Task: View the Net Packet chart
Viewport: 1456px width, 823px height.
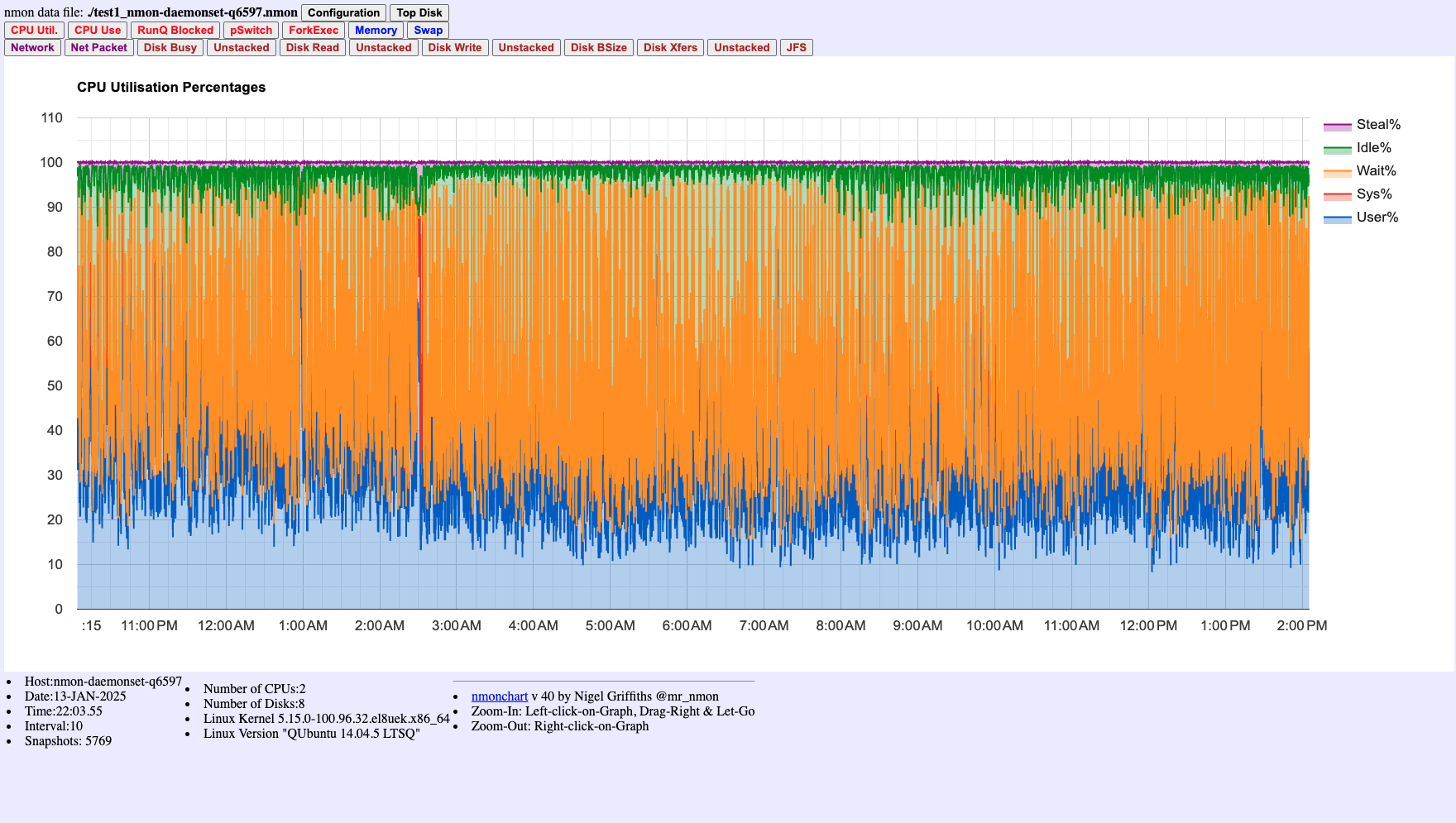Action: [x=98, y=47]
